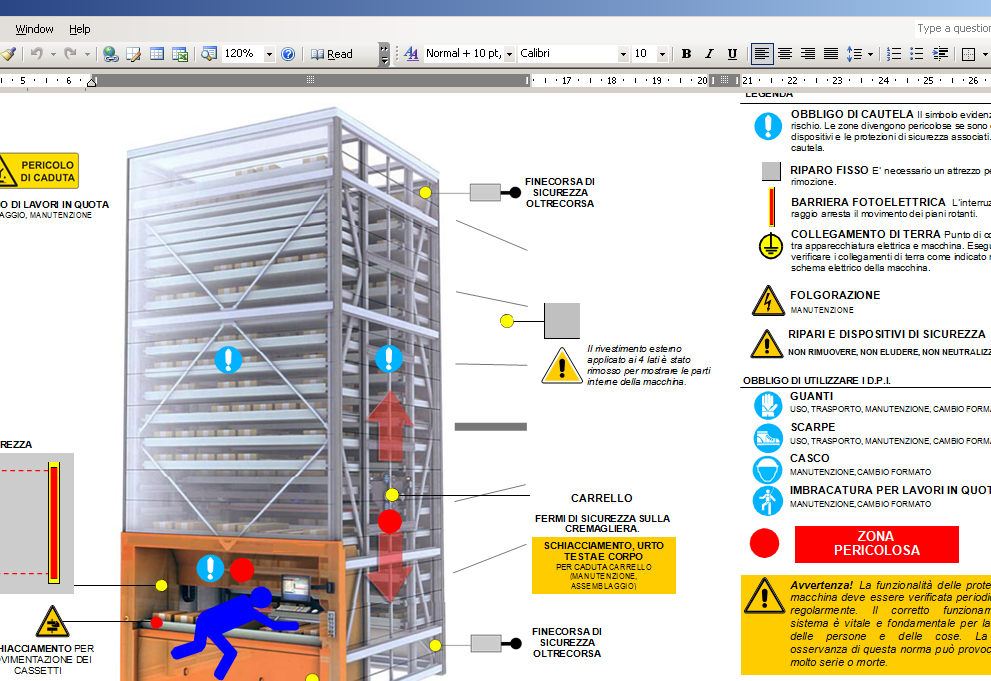991x681 pixels.
Task: Toggle italic formatting
Action: click(x=709, y=54)
